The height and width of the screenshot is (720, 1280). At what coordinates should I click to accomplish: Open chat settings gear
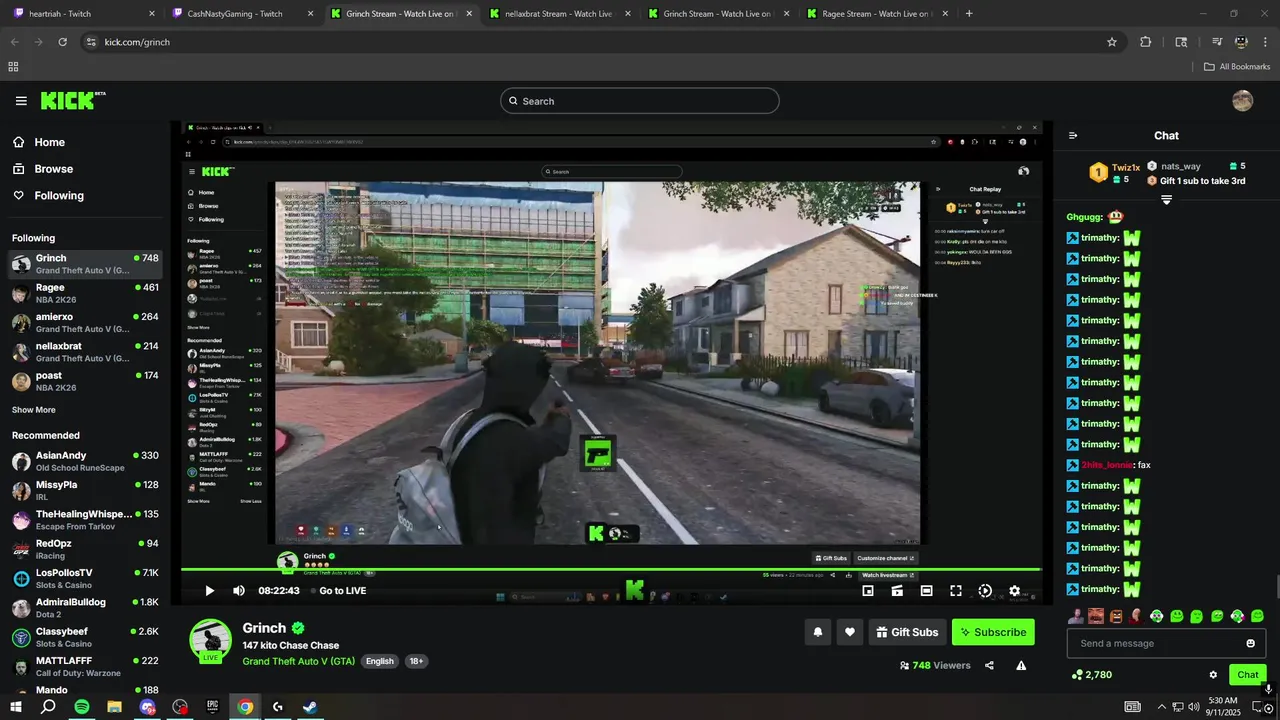click(1213, 675)
